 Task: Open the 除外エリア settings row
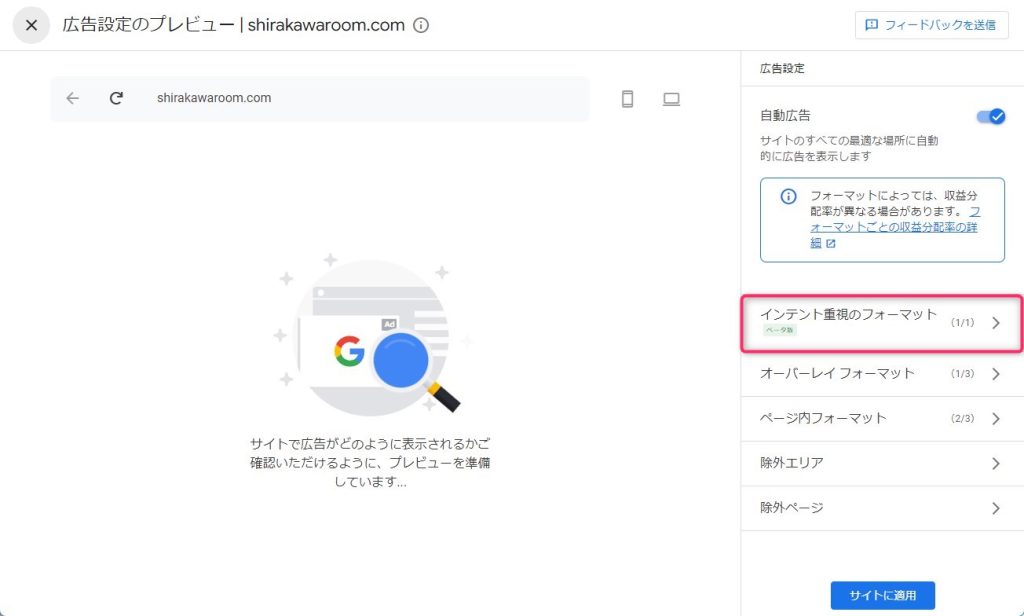[881, 463]
